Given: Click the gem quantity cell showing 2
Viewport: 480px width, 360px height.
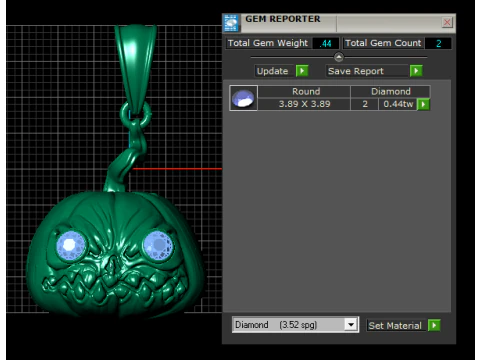Looking at the screenshot, I should tap(365, 104).
